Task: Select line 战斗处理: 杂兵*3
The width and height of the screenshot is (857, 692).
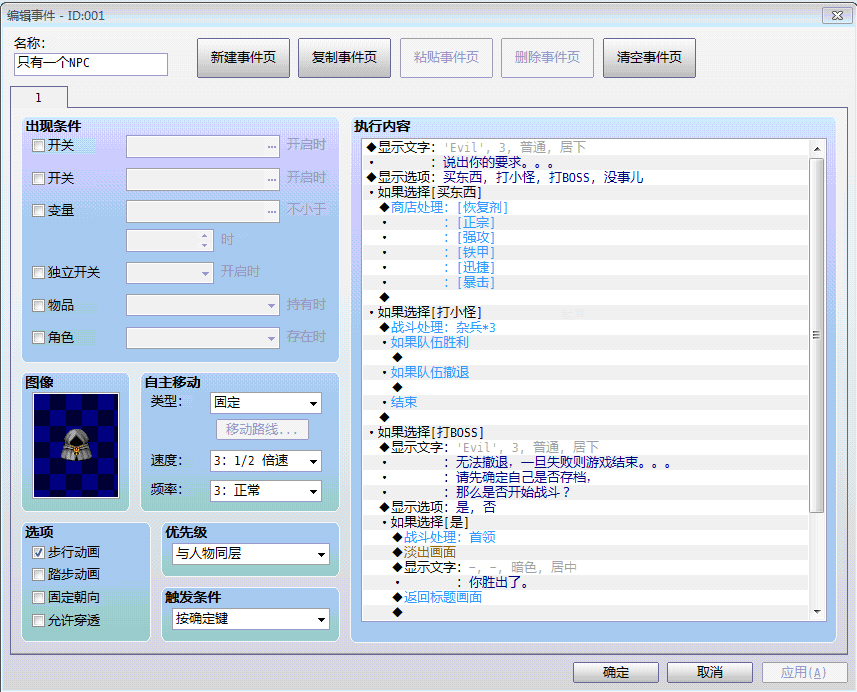Action: (585, 327)
